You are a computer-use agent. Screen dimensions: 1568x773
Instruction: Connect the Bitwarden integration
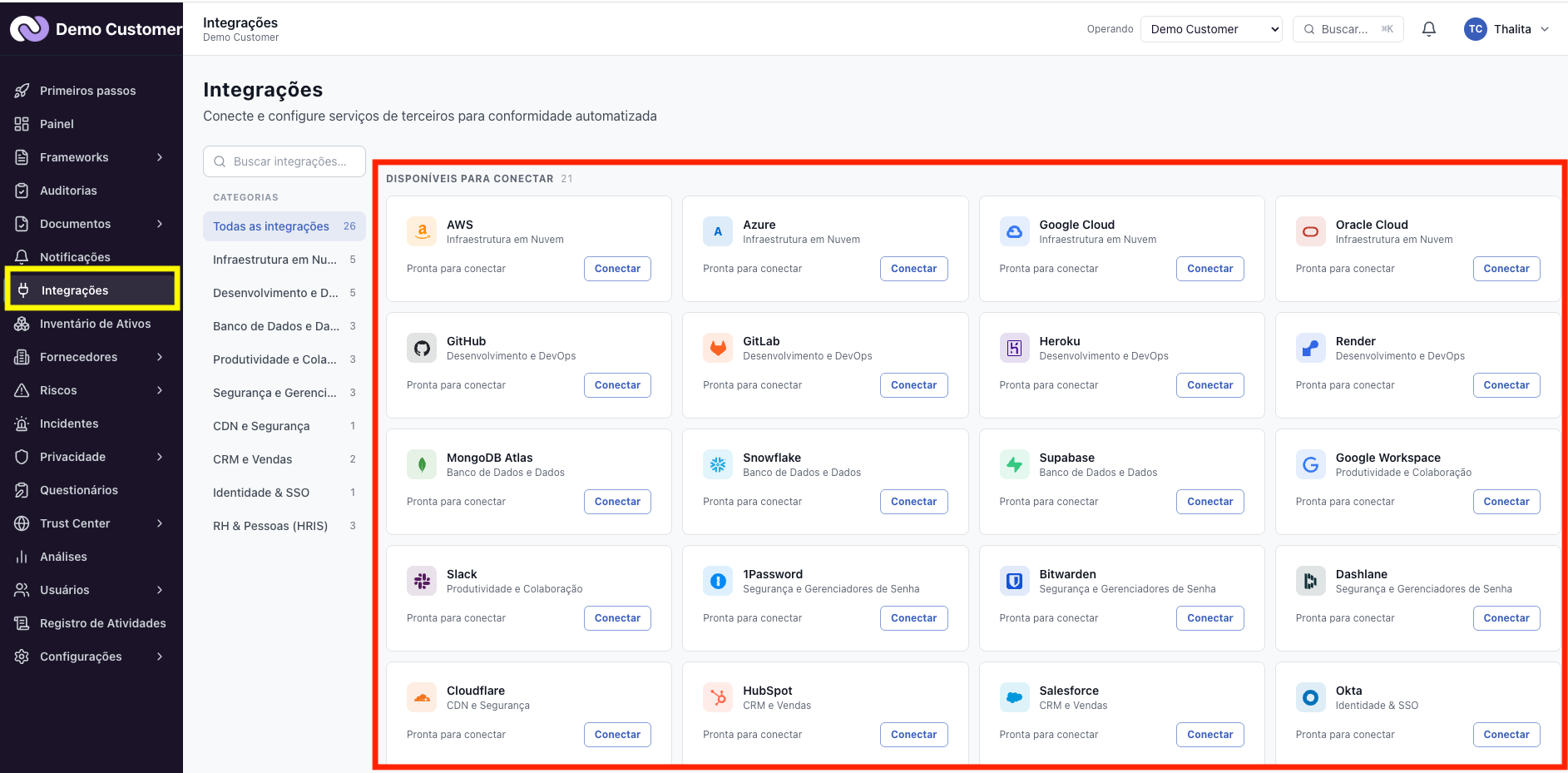tap(1209, 618)
